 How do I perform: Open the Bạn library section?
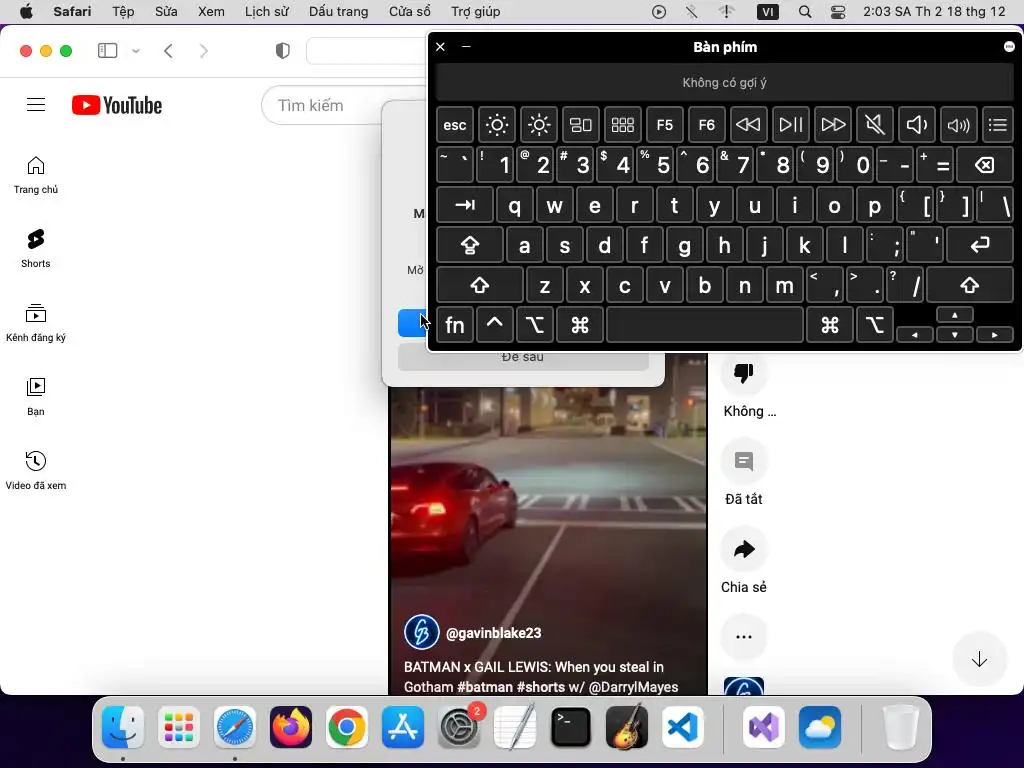pyautogui.click(x=36, y=396)
